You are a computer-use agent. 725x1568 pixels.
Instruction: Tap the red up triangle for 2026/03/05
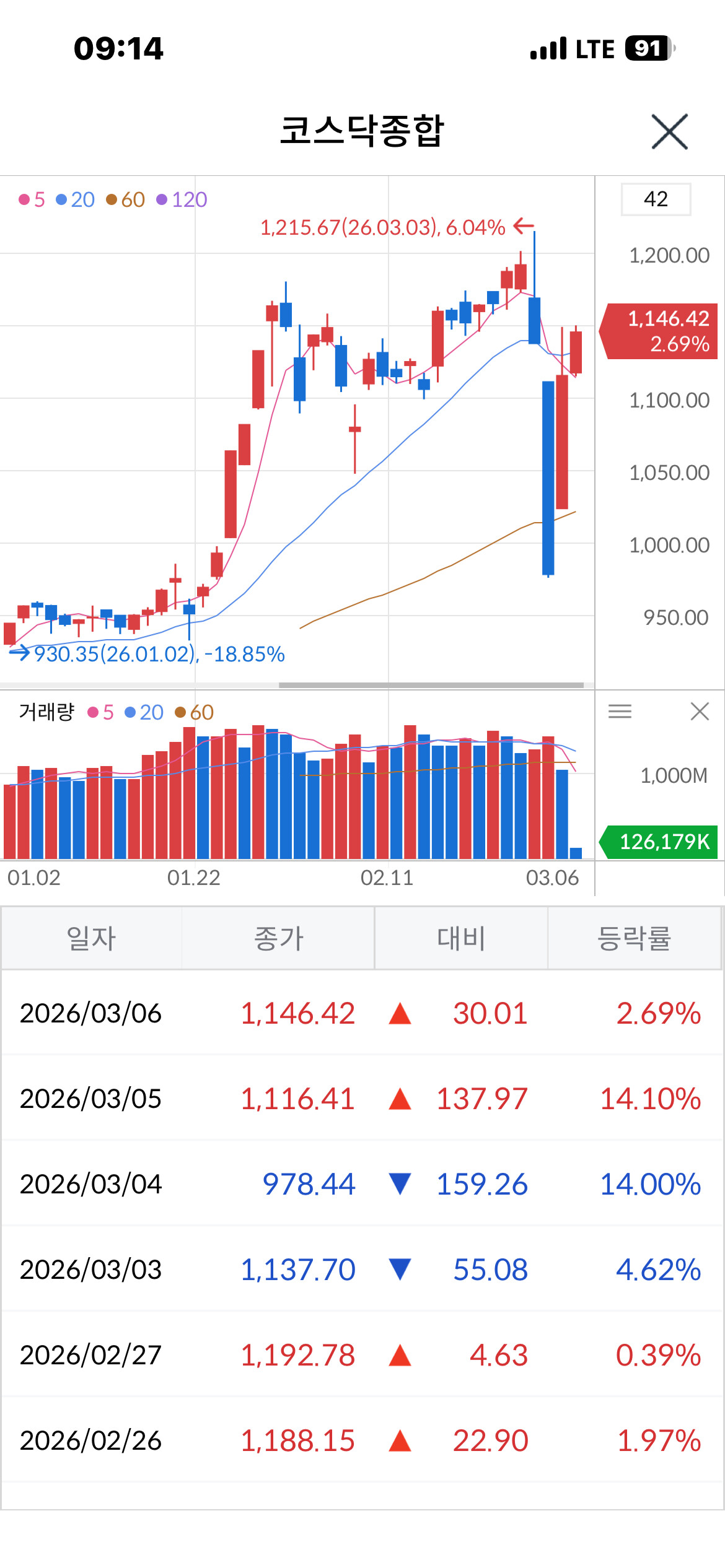tap(400, 1099)
